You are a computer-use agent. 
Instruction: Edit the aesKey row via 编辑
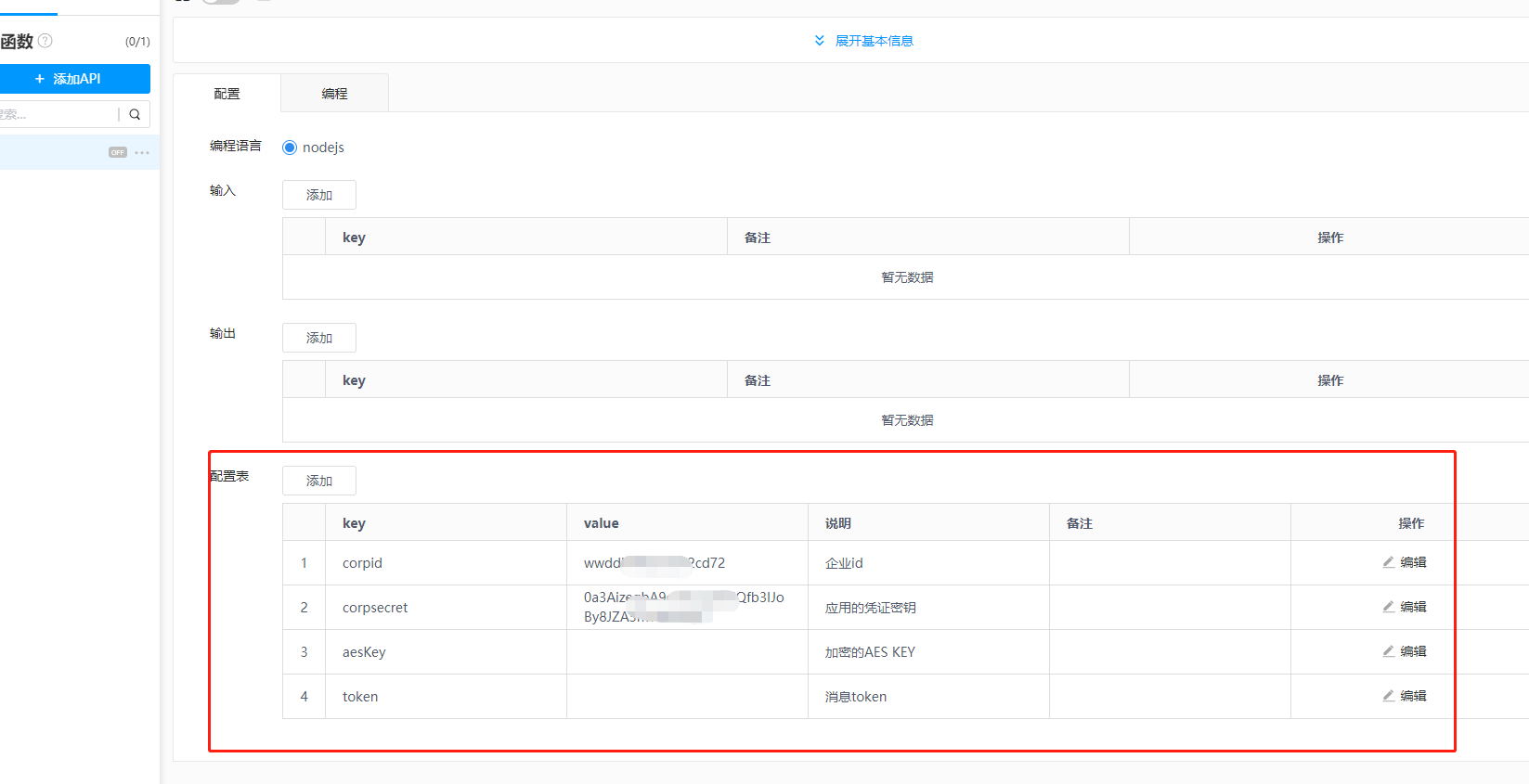pyautogui.click(x=1405, y=651)
